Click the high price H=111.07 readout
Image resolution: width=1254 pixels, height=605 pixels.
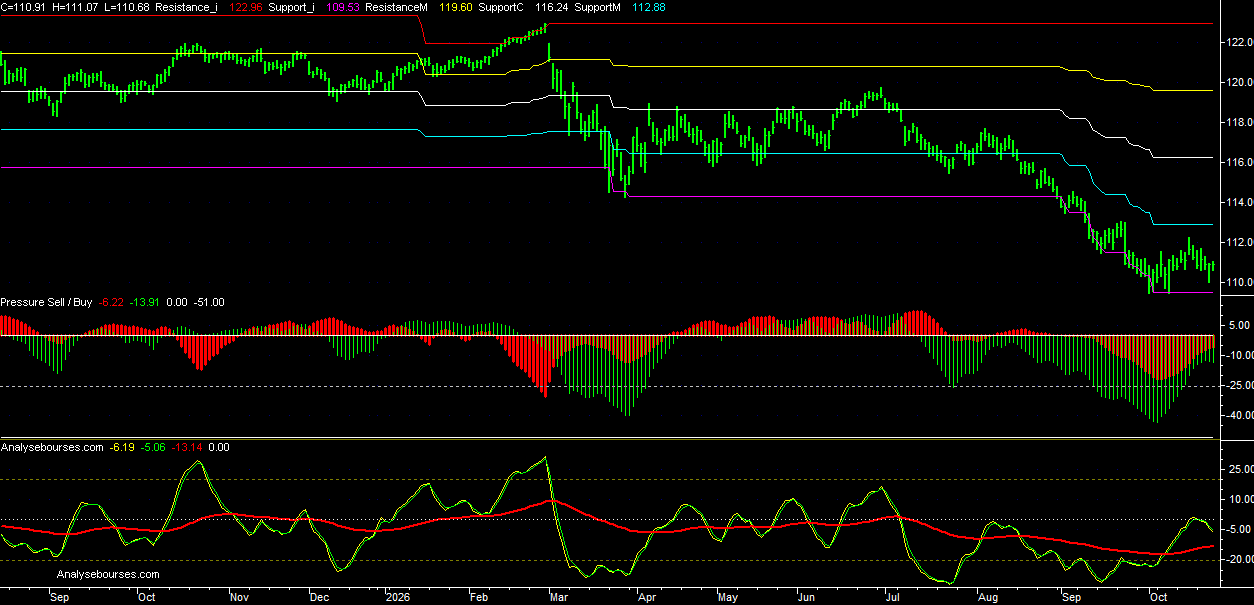73,7
